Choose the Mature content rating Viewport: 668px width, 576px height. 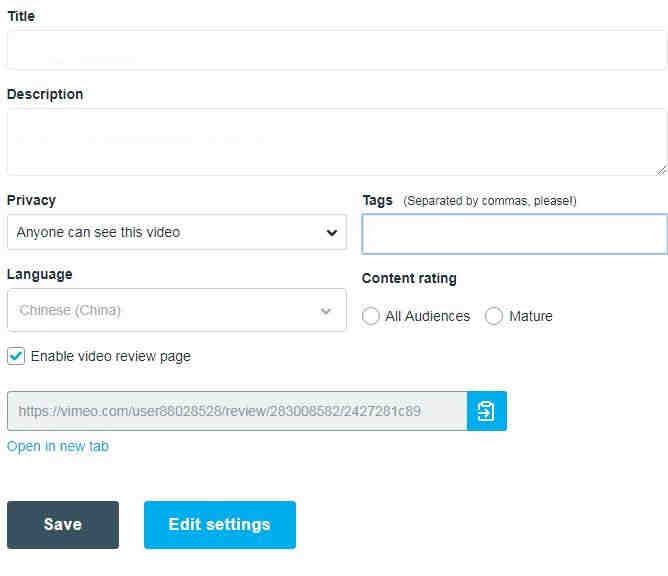point(494,316)
